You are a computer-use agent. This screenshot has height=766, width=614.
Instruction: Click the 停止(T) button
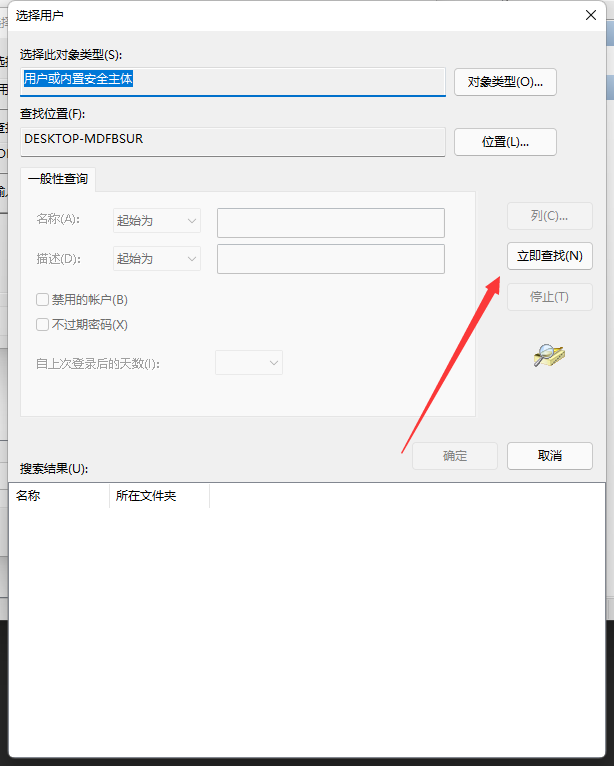[x=550, y=297]
